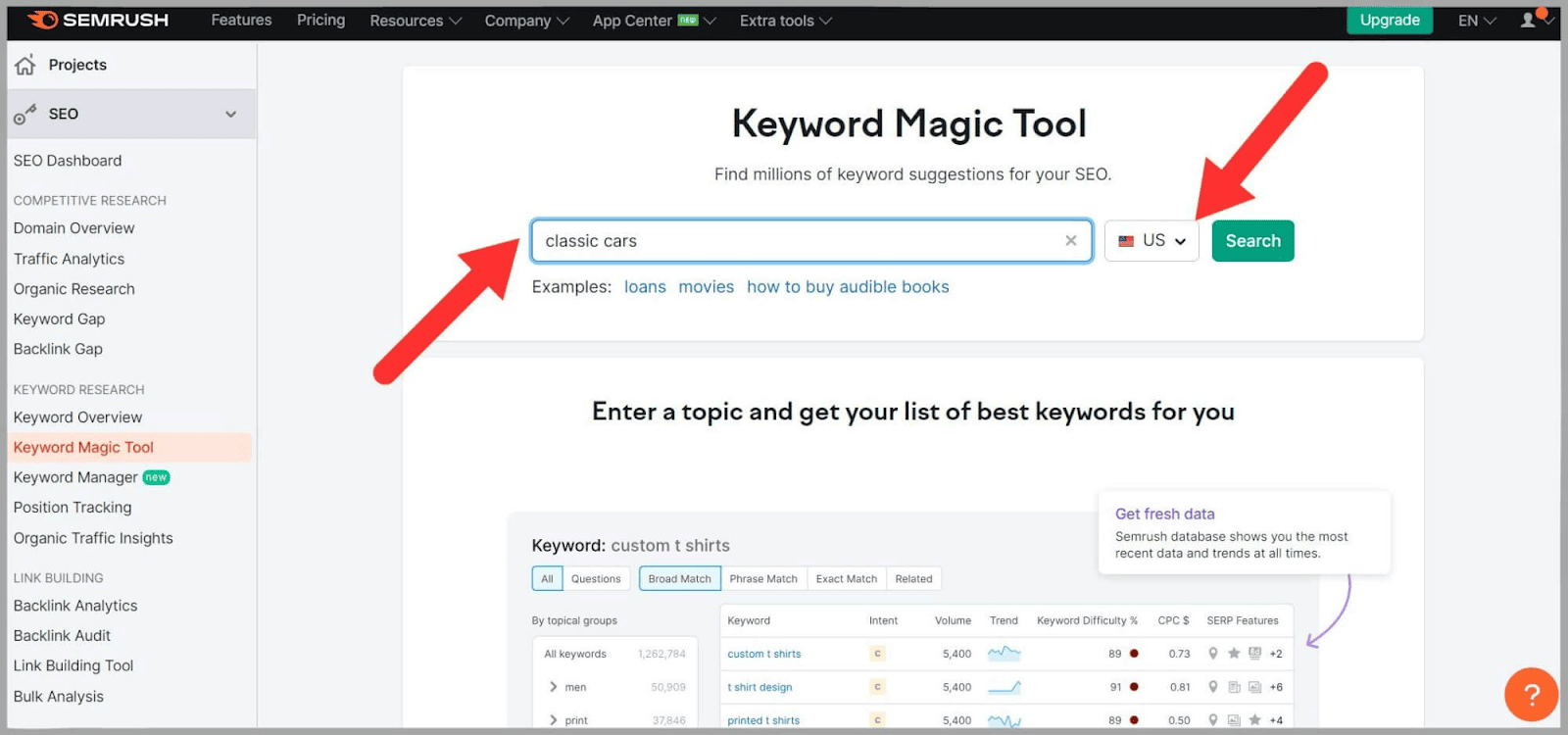Open the App Center menu
The height and width of the screenshot is (735, 1568).
pos(654,21)
